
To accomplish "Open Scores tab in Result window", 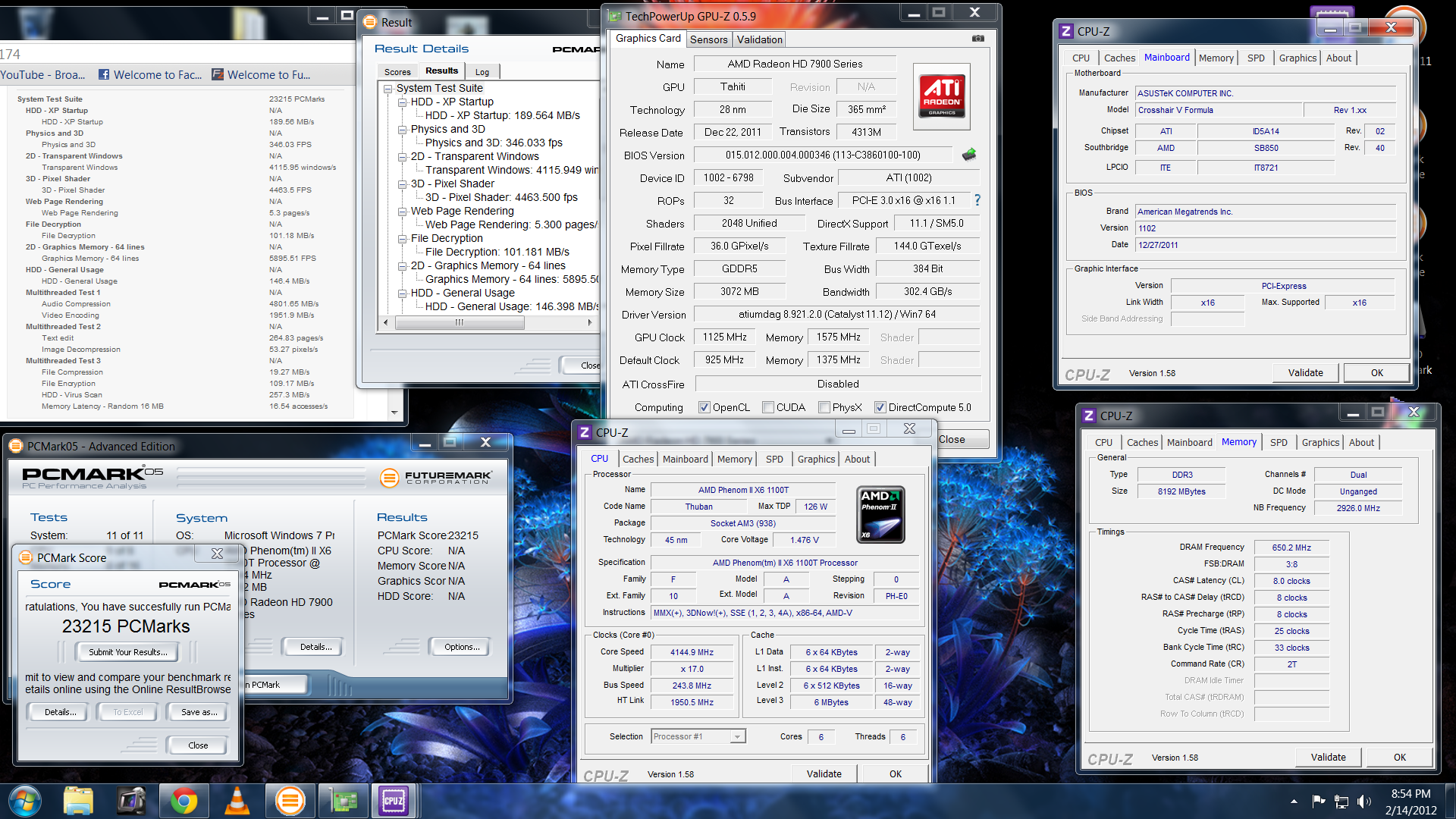I will (x=397, y=72).
